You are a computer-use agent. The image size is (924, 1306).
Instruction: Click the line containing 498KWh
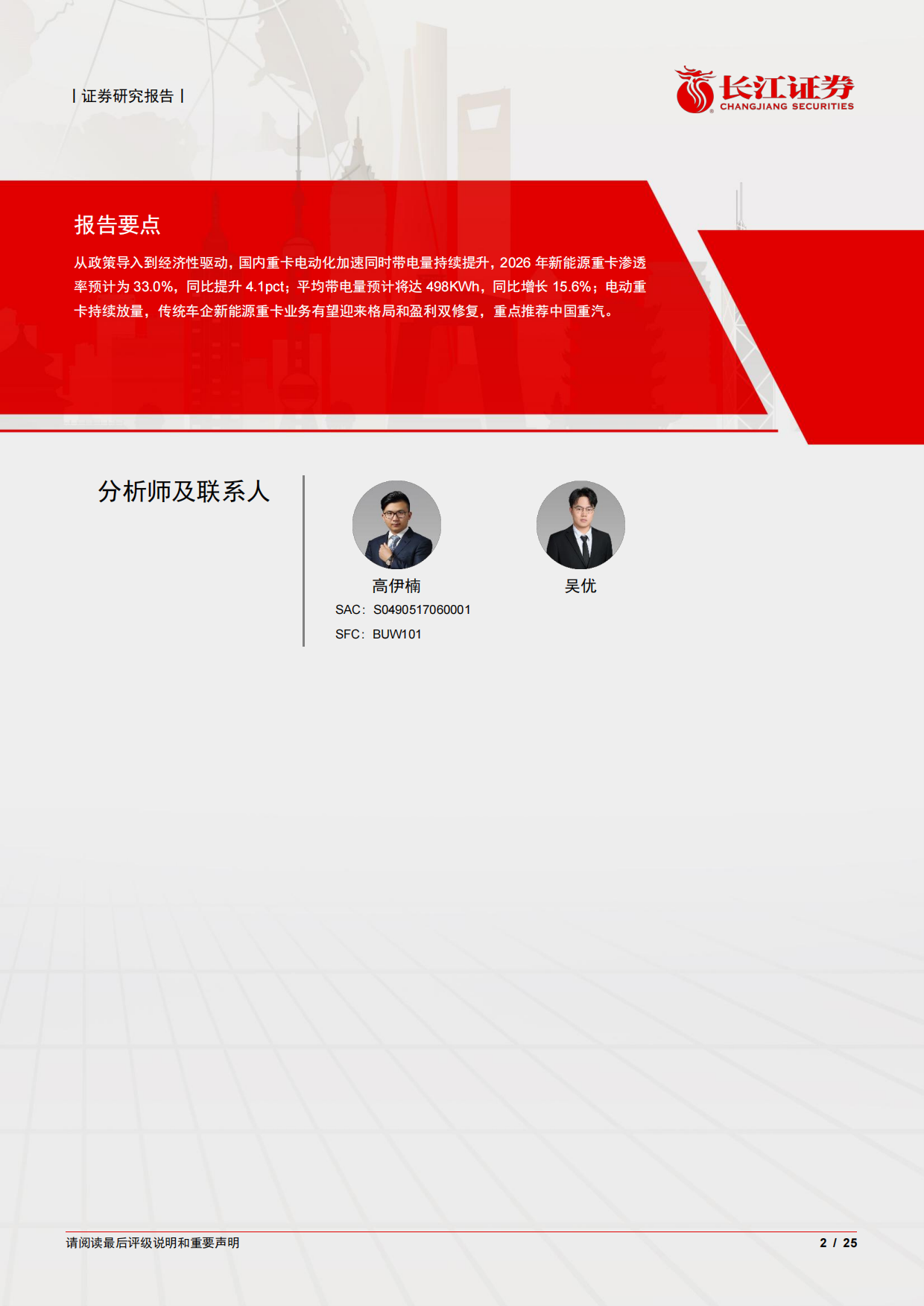point(360,287)
